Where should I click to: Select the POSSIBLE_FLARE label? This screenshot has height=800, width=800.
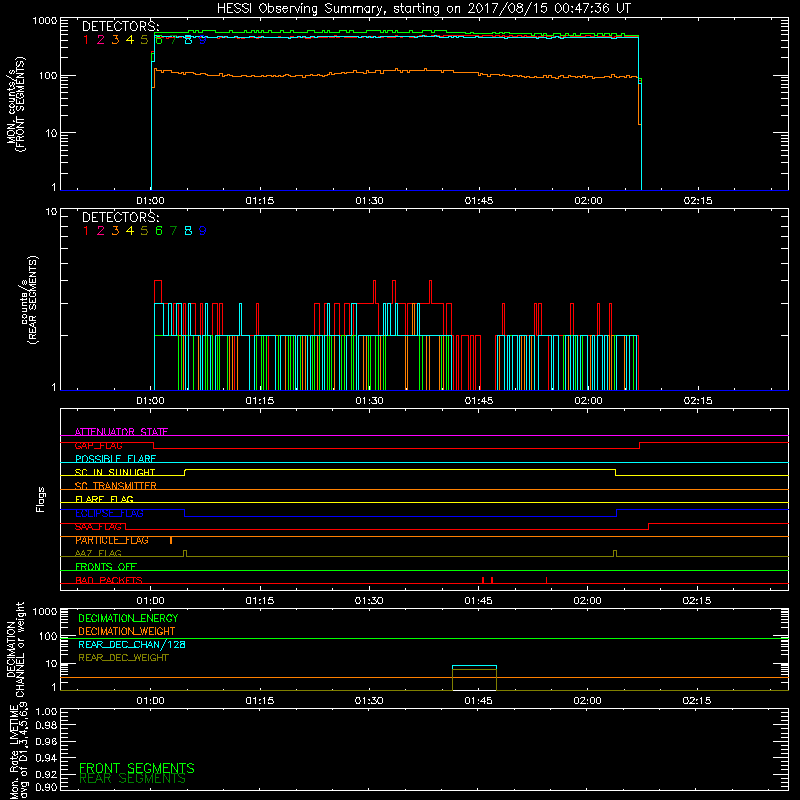point(115,459)
